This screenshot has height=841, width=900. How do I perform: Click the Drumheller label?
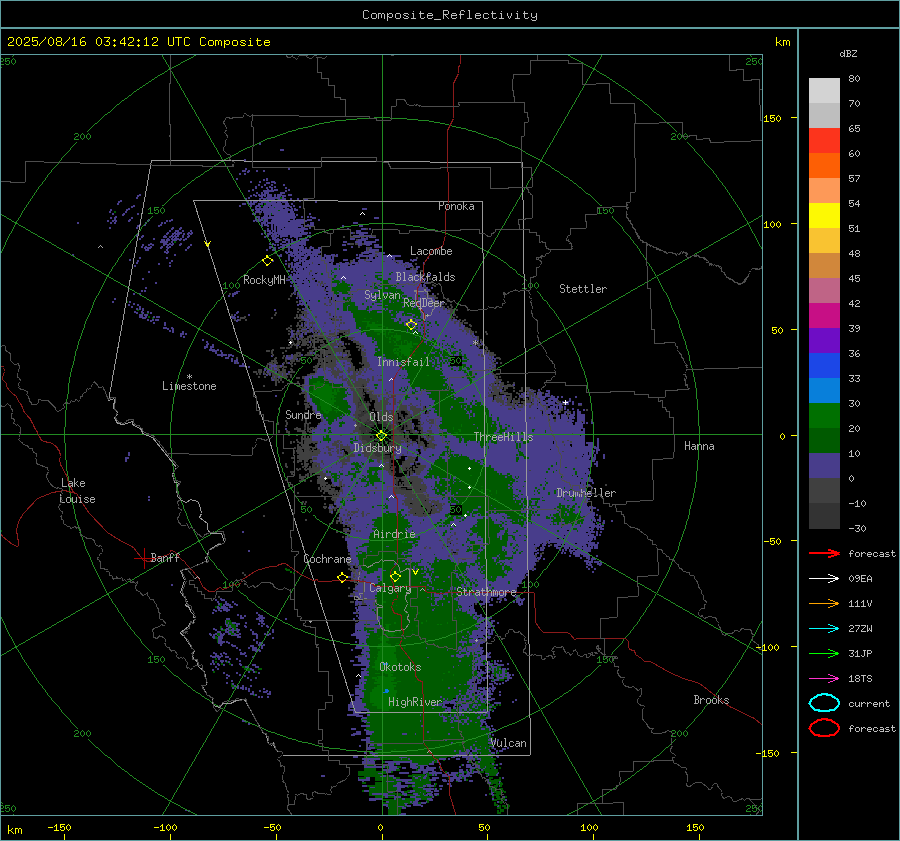[x=586, y=493]
